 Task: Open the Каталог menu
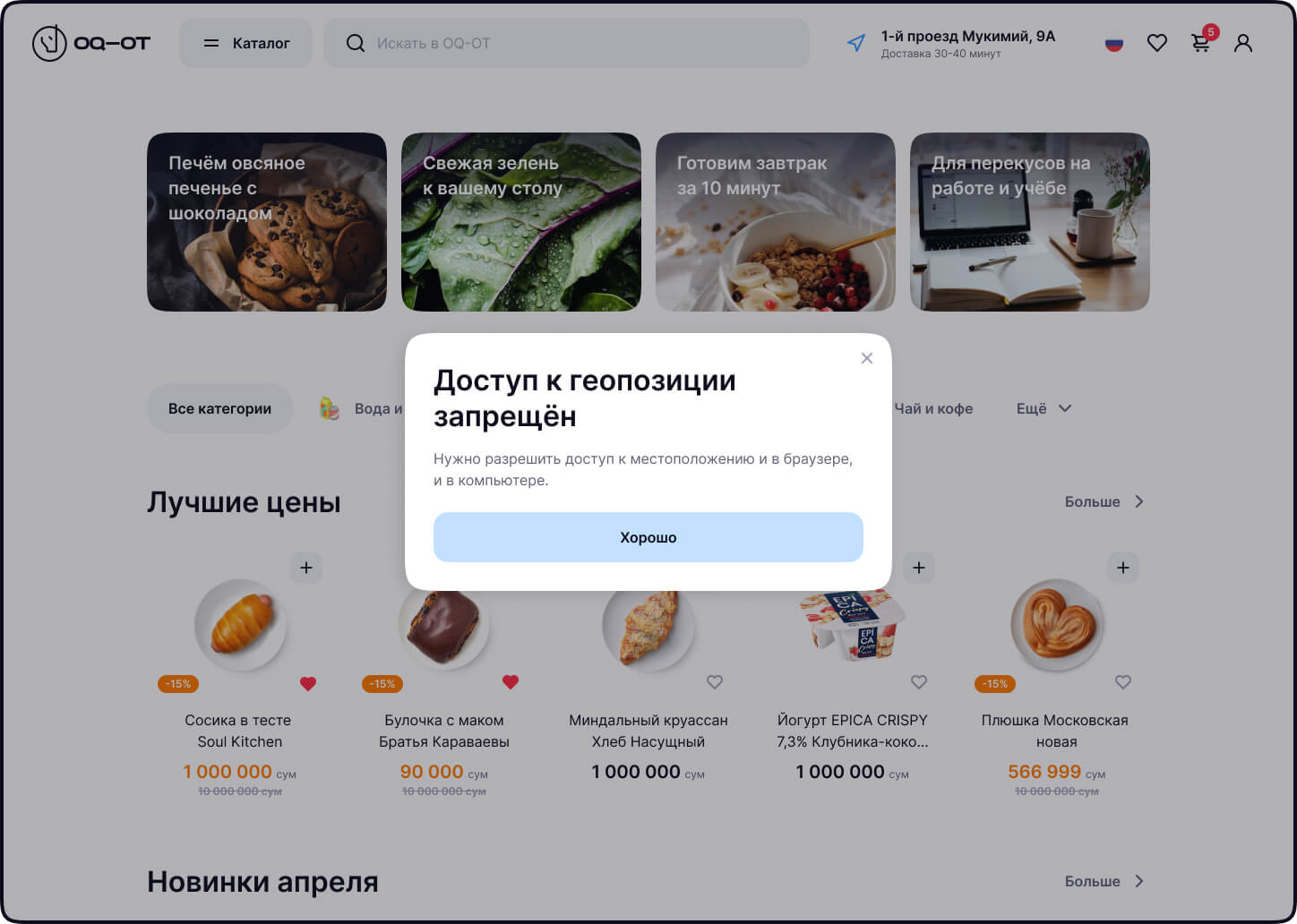pyautogui.click(x=246, y=43)
